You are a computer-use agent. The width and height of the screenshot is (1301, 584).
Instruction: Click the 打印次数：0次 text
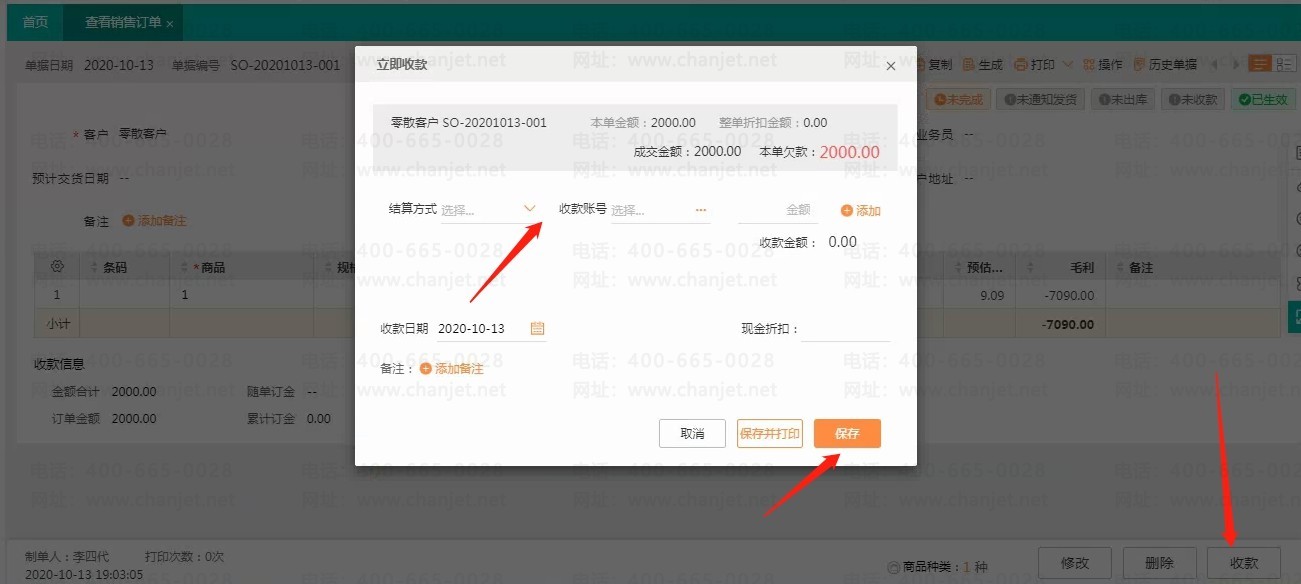[185, 556]
